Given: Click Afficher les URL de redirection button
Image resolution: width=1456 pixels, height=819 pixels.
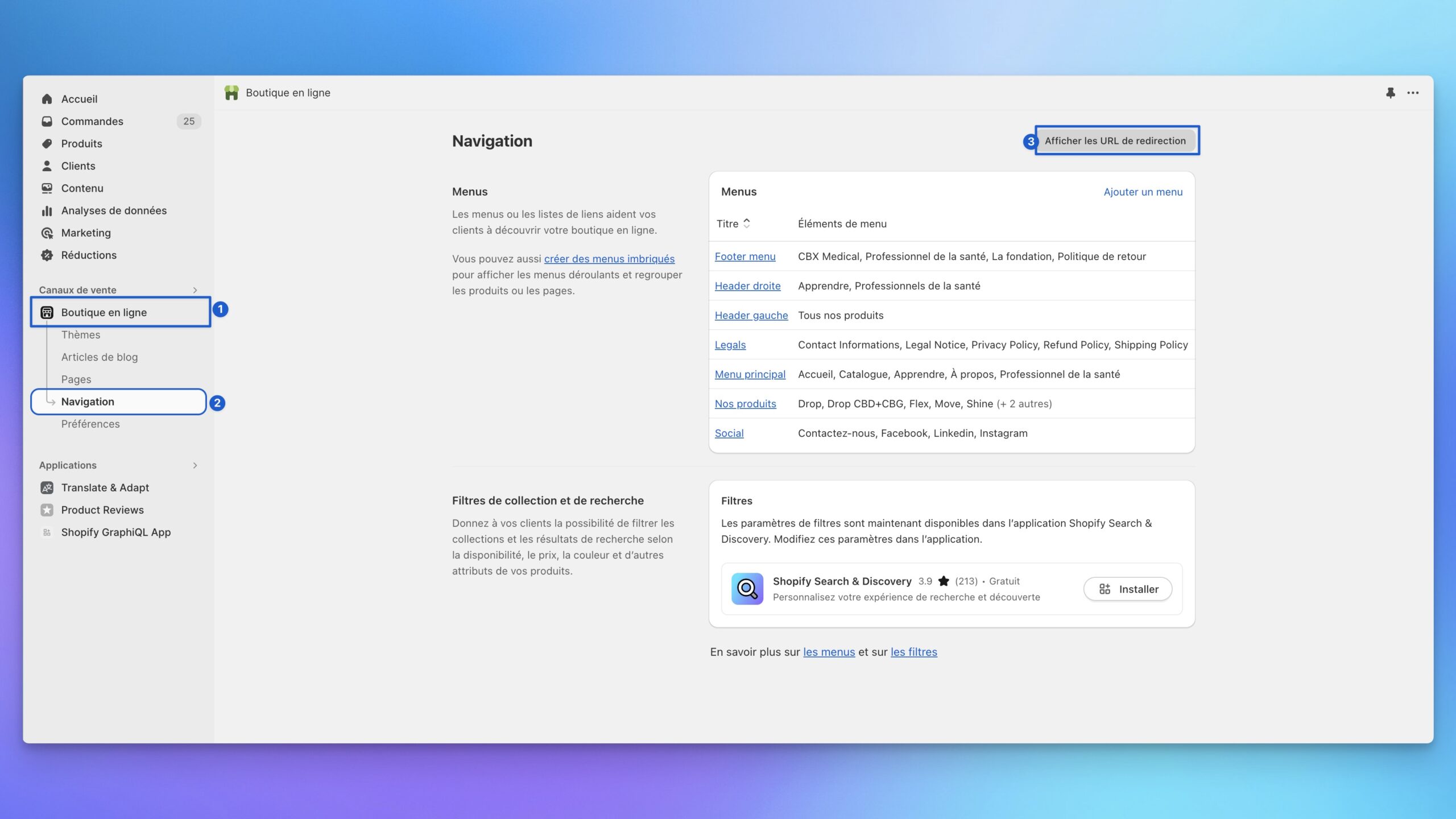Looking at the screenshot, I should coord(1115,140).
